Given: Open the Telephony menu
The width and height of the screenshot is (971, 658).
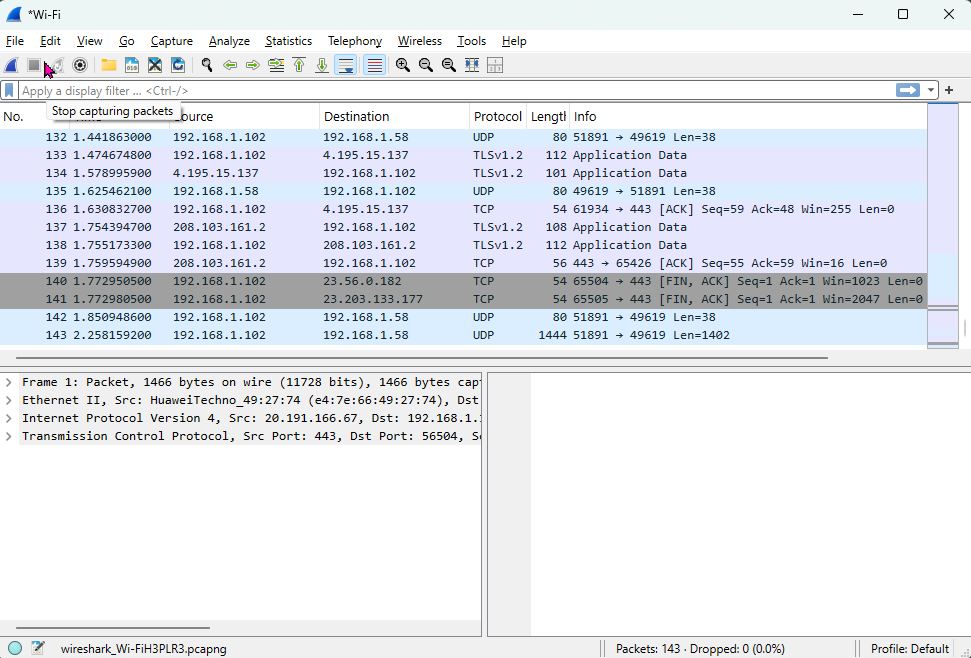Looking at the screenshot, I should point(355,41).
